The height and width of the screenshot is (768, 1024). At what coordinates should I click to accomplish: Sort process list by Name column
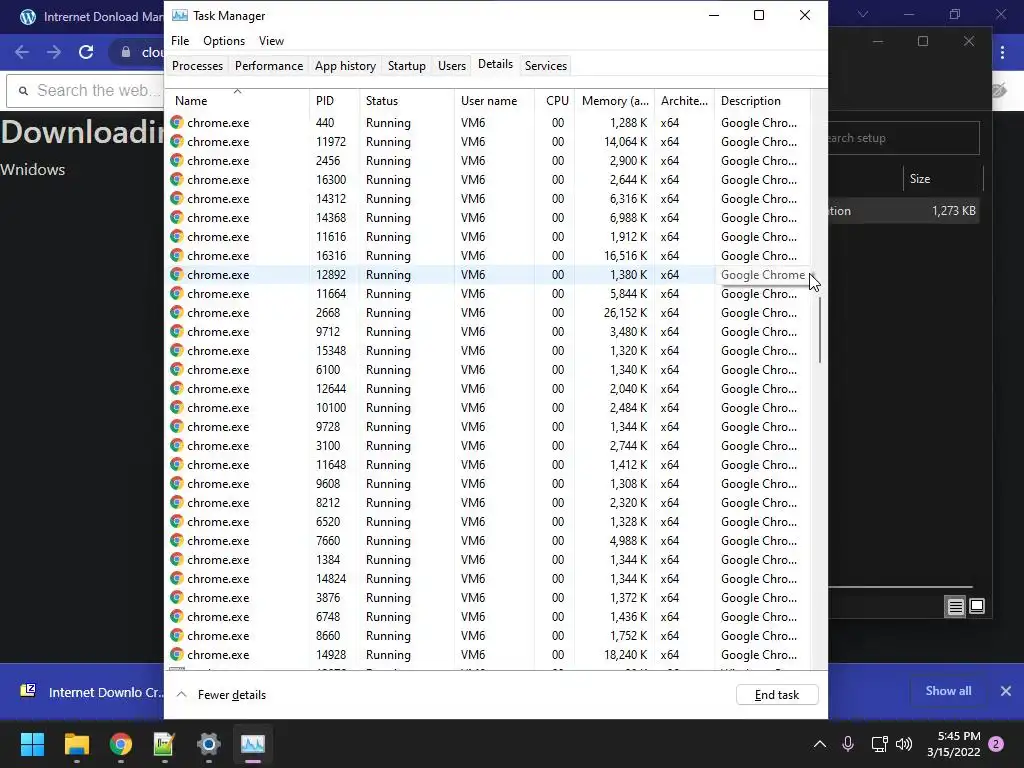tap(237, 101)
